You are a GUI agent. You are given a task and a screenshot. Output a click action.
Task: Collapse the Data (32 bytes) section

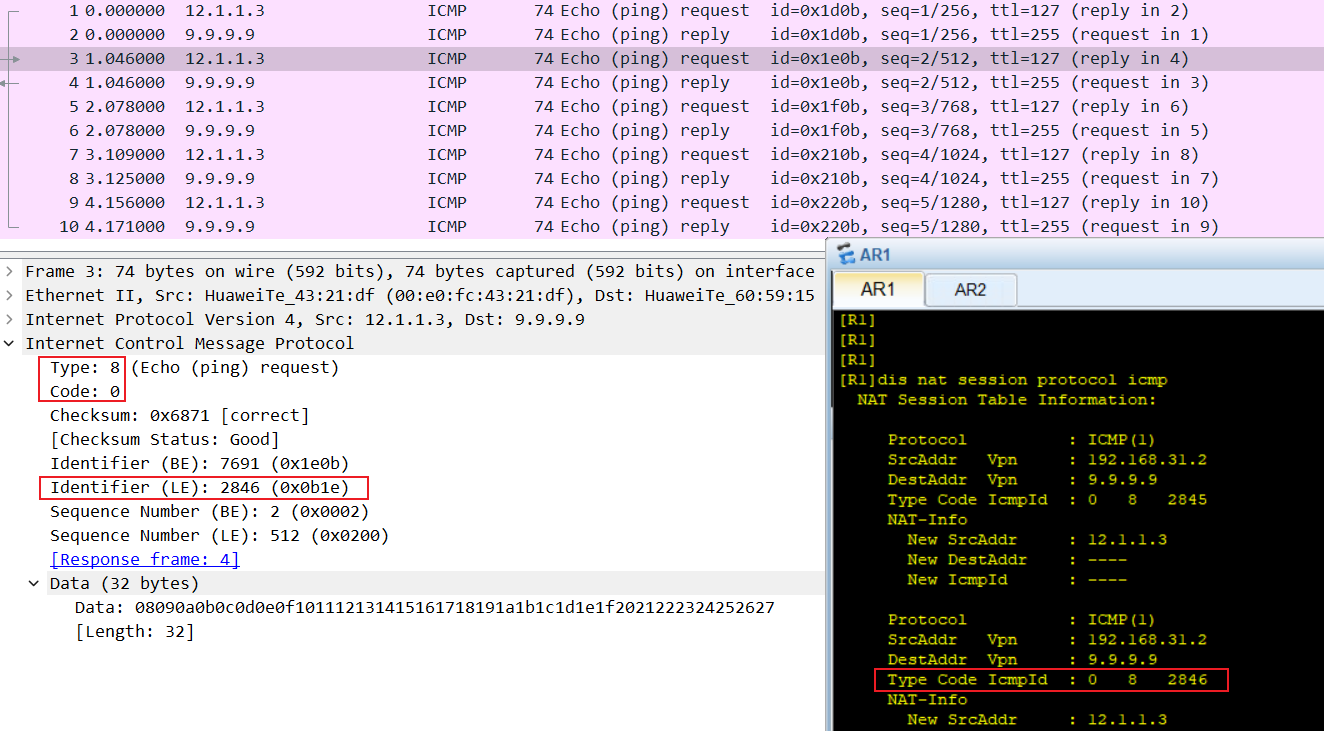pos(35,583)
